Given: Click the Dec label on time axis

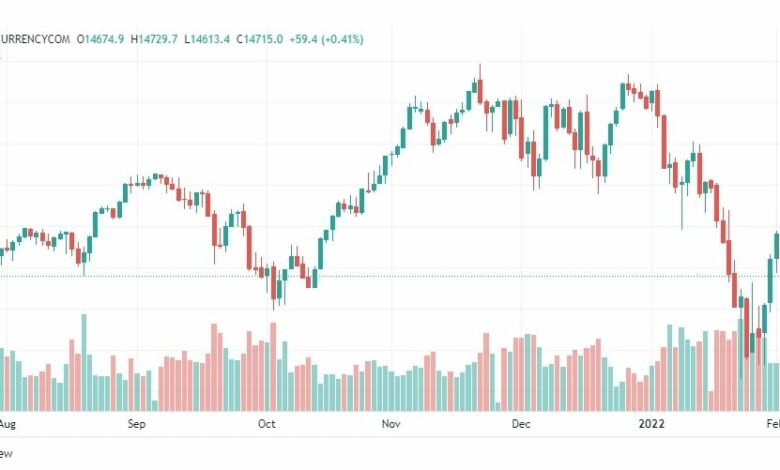Looking at the screenshot, I should [521, 424].
